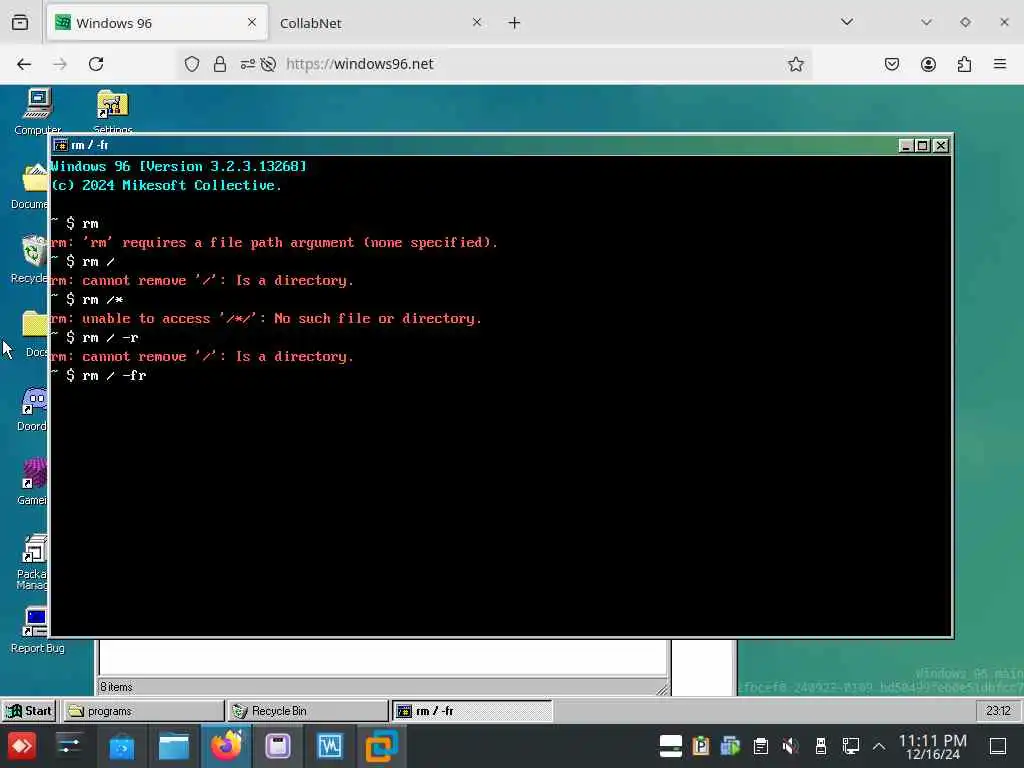This screenshot has height=768, width=1024.
Task: Click the Windows 96 tray clock 23:12
Action: pyautogui.click(x=998, y=711)
